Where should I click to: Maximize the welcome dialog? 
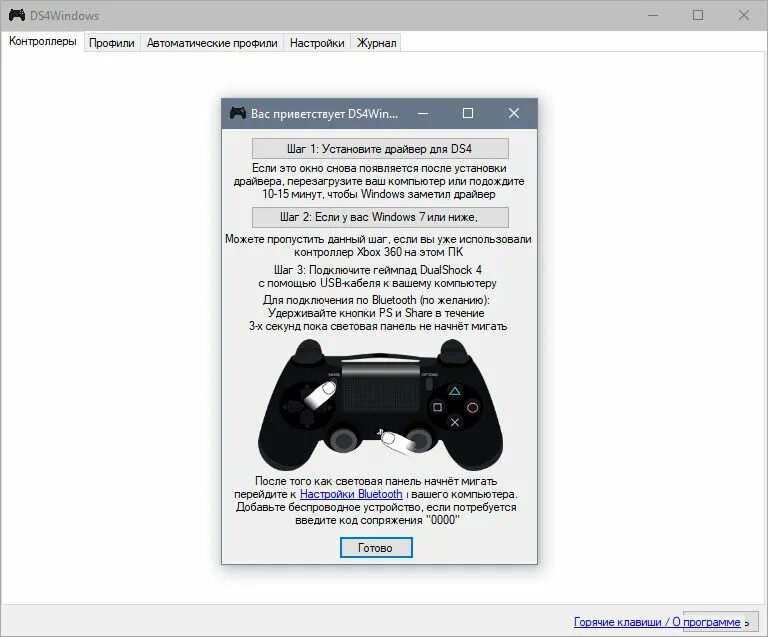coord(468,113)
